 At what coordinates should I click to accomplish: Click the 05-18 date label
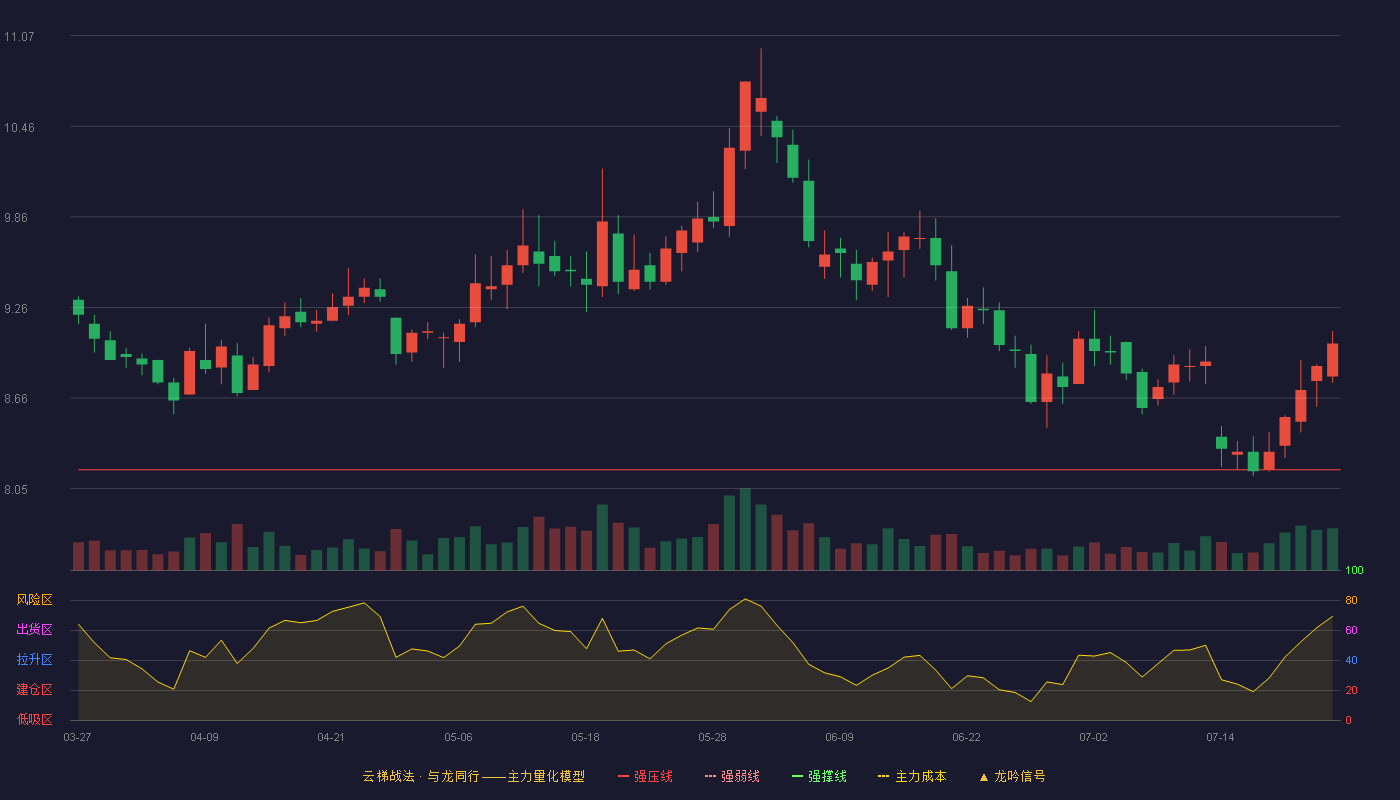pos(585,737)
